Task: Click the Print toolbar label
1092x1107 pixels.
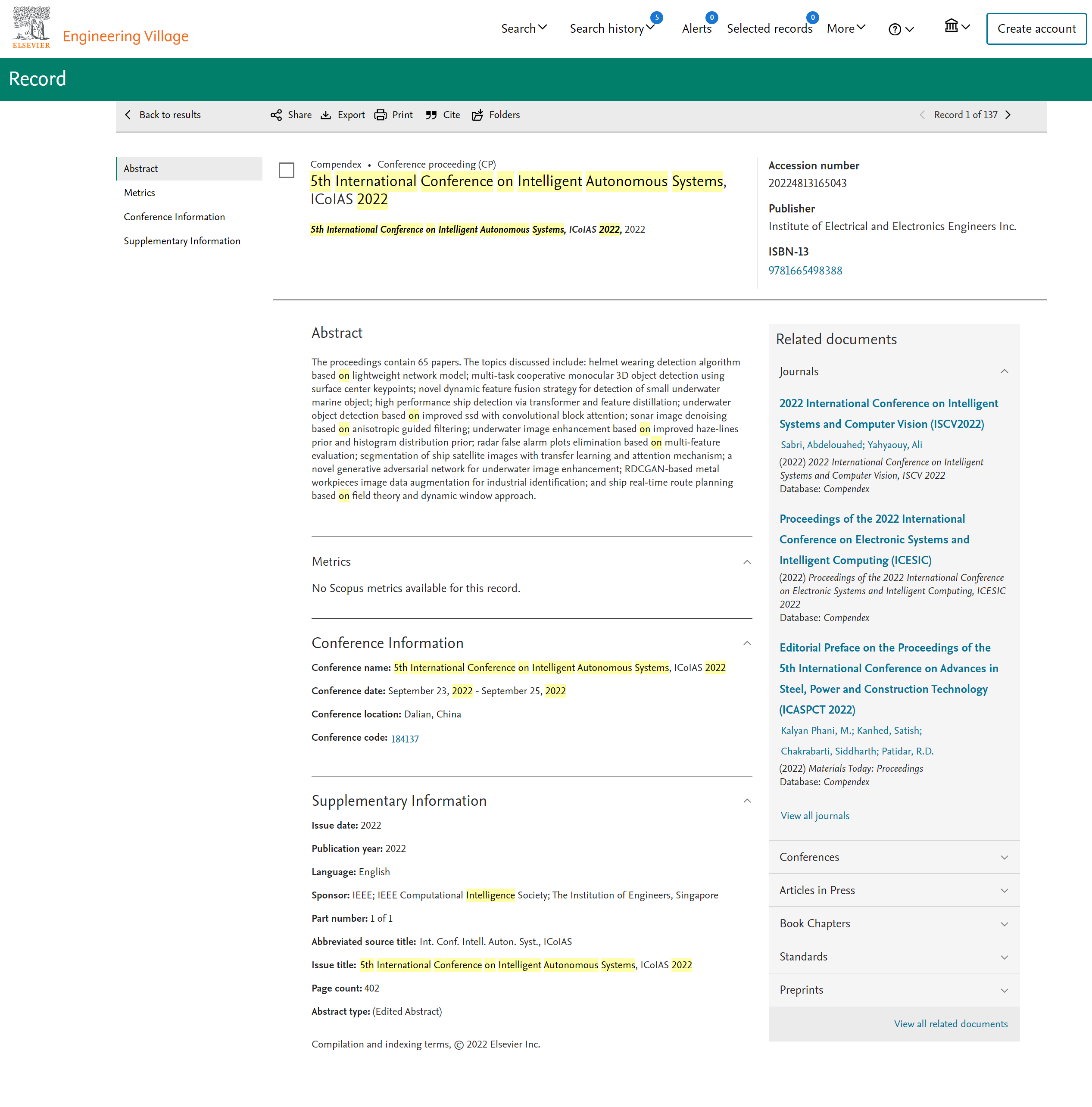Action: [x=402, y=115]
